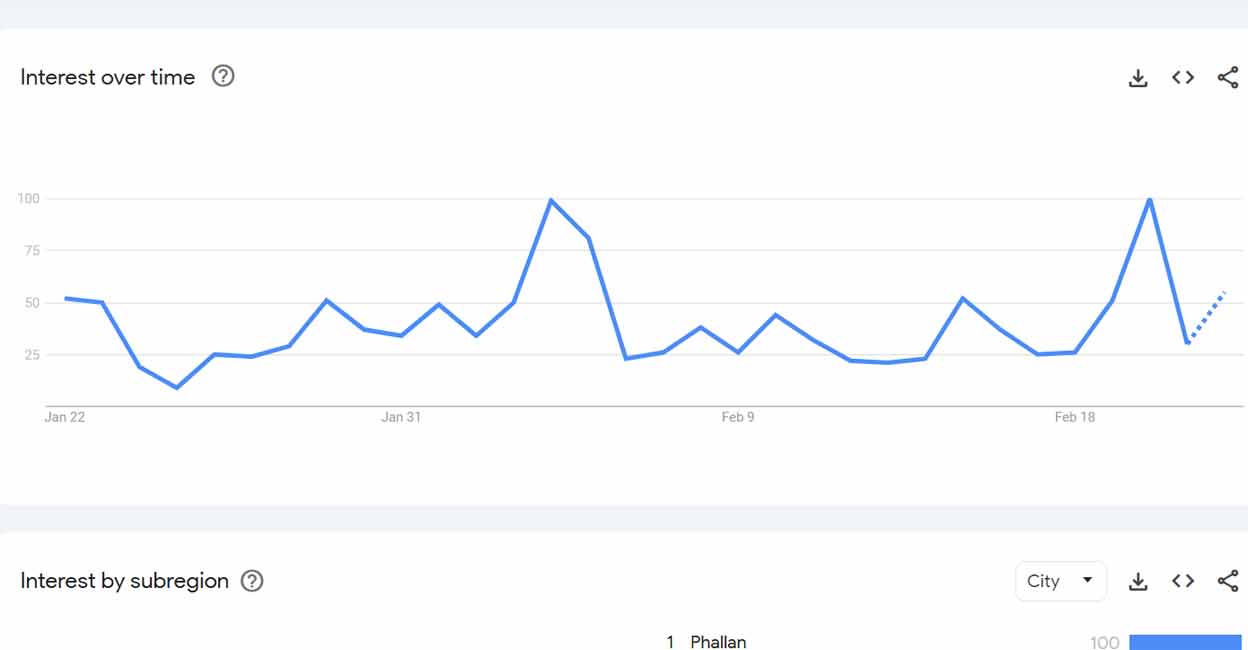Click the dotted forecast line segment

1207,315
